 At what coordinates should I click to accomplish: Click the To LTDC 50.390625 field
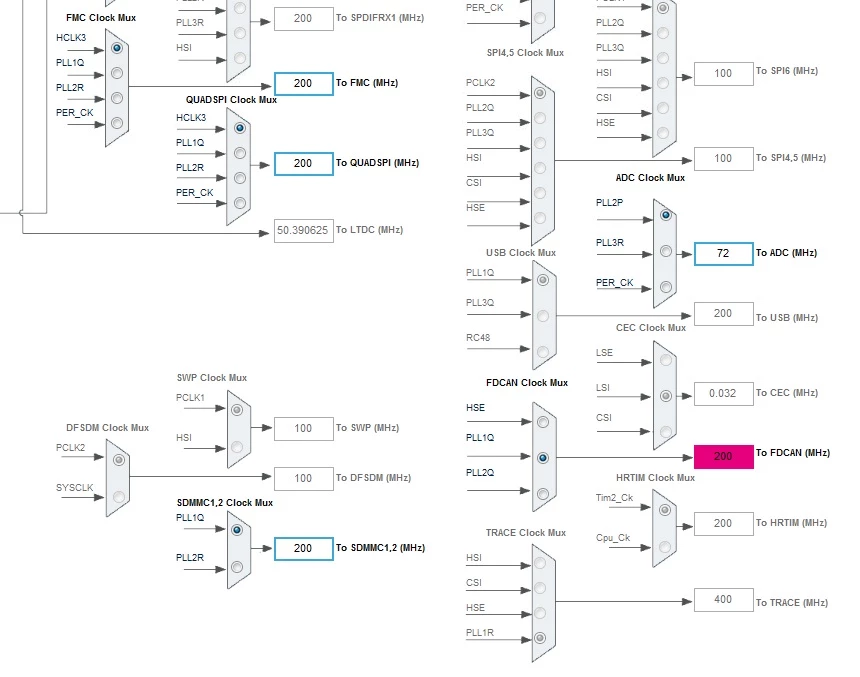303,230
